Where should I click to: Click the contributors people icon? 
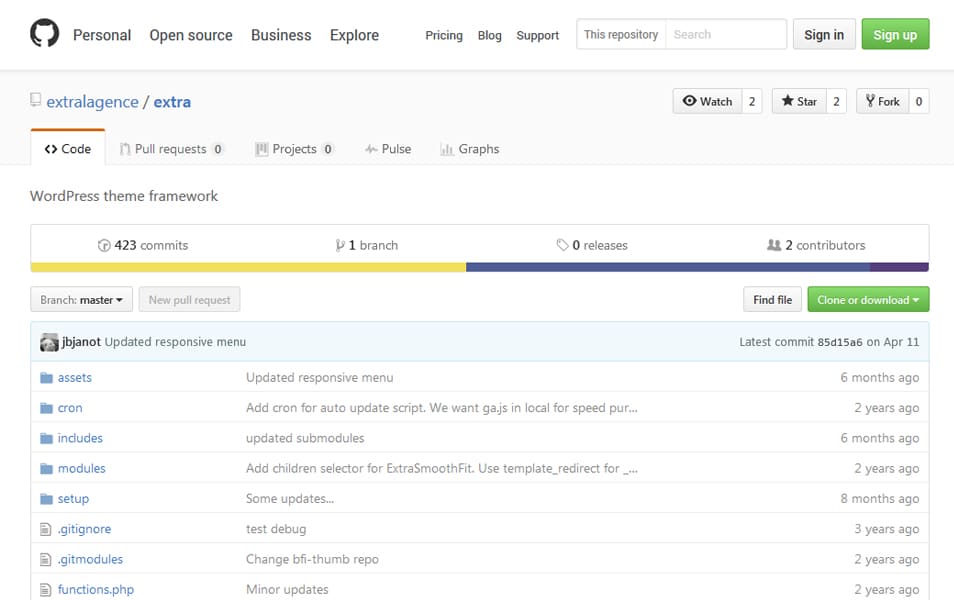[774, 245]
